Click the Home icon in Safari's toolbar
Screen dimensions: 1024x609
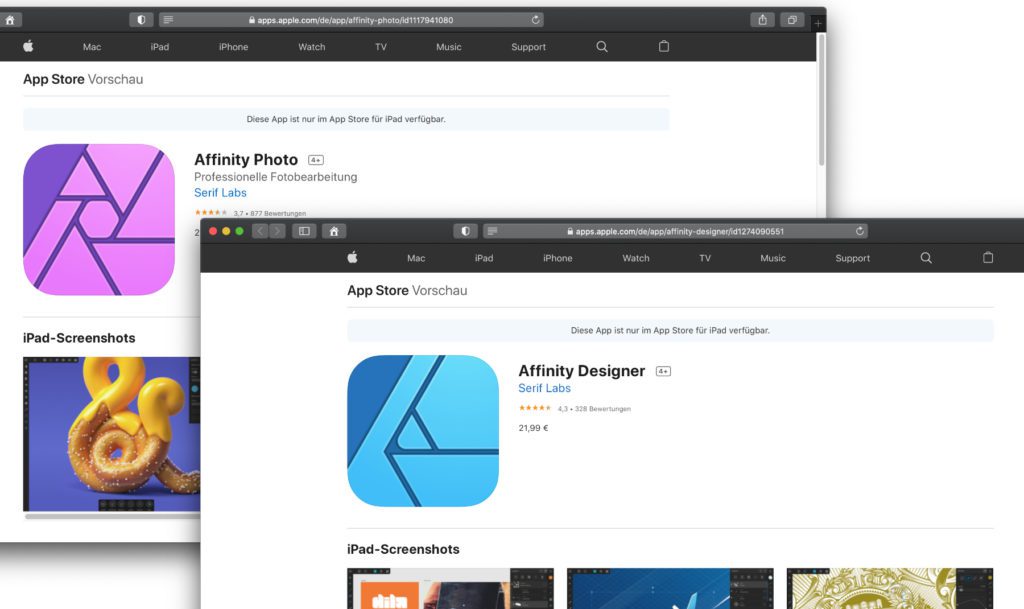tap(333, 230)
